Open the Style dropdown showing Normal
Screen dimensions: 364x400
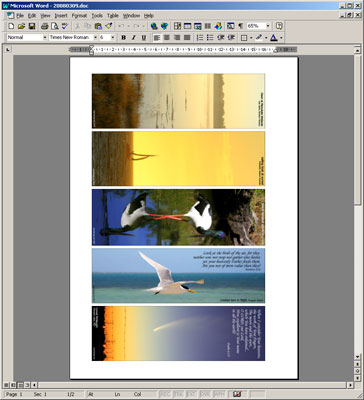tap(45, 38)
